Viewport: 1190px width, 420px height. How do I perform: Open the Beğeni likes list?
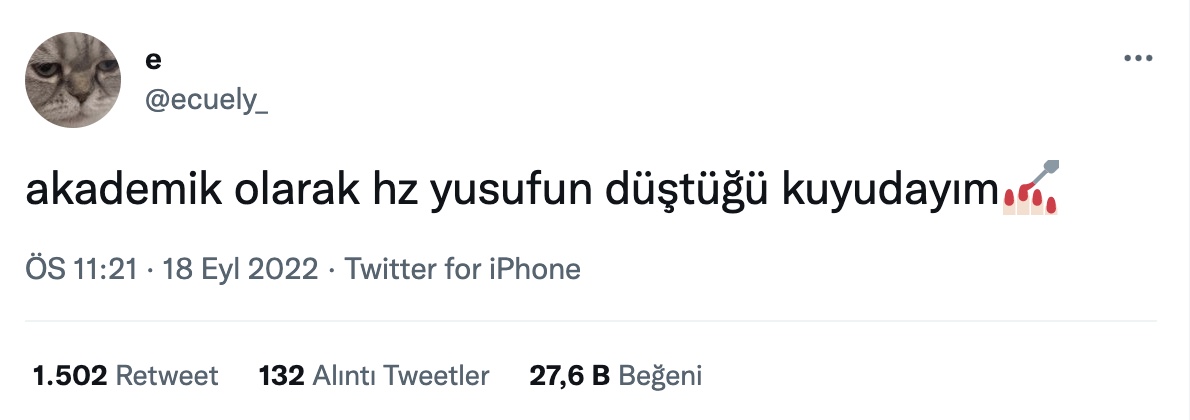(661, 376)
